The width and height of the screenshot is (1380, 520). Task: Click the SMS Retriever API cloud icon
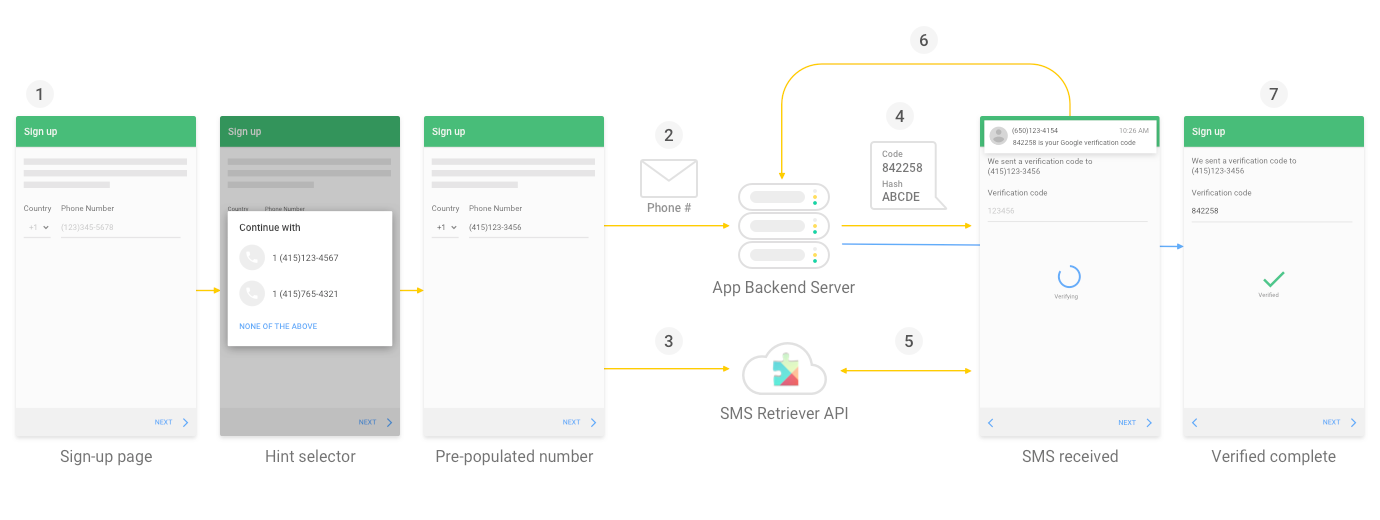(784, 370)
